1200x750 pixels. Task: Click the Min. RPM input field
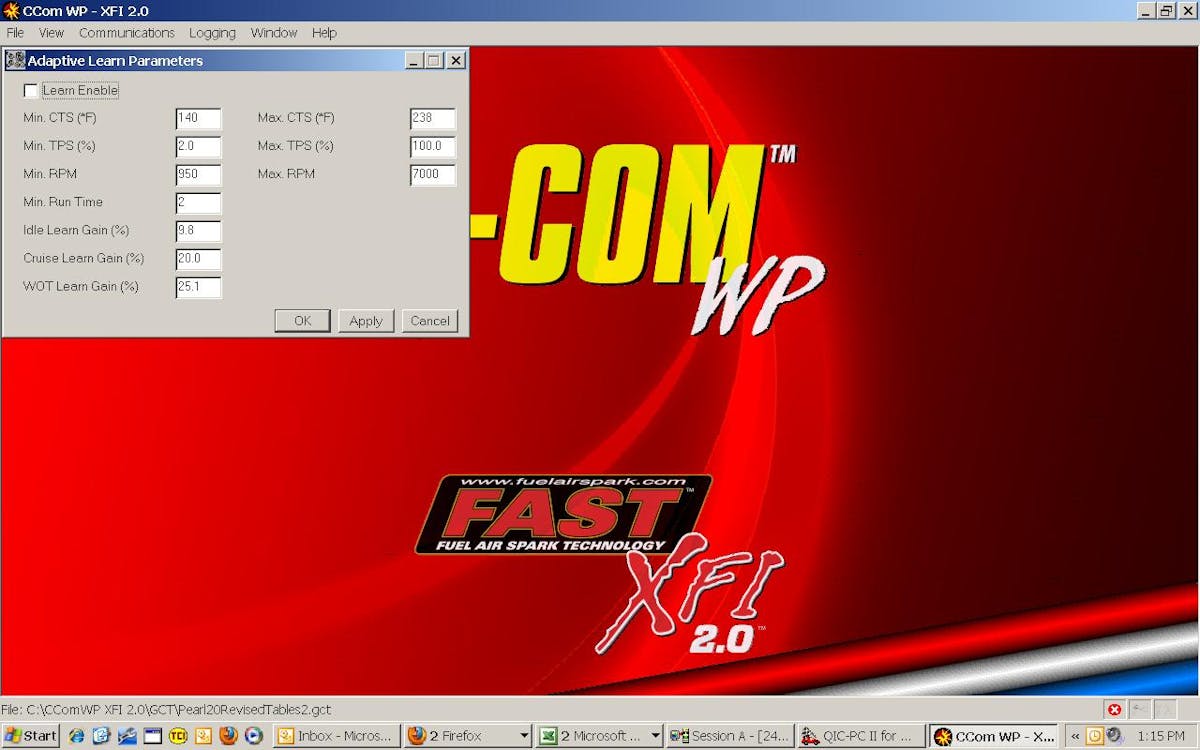pos(198,175)
